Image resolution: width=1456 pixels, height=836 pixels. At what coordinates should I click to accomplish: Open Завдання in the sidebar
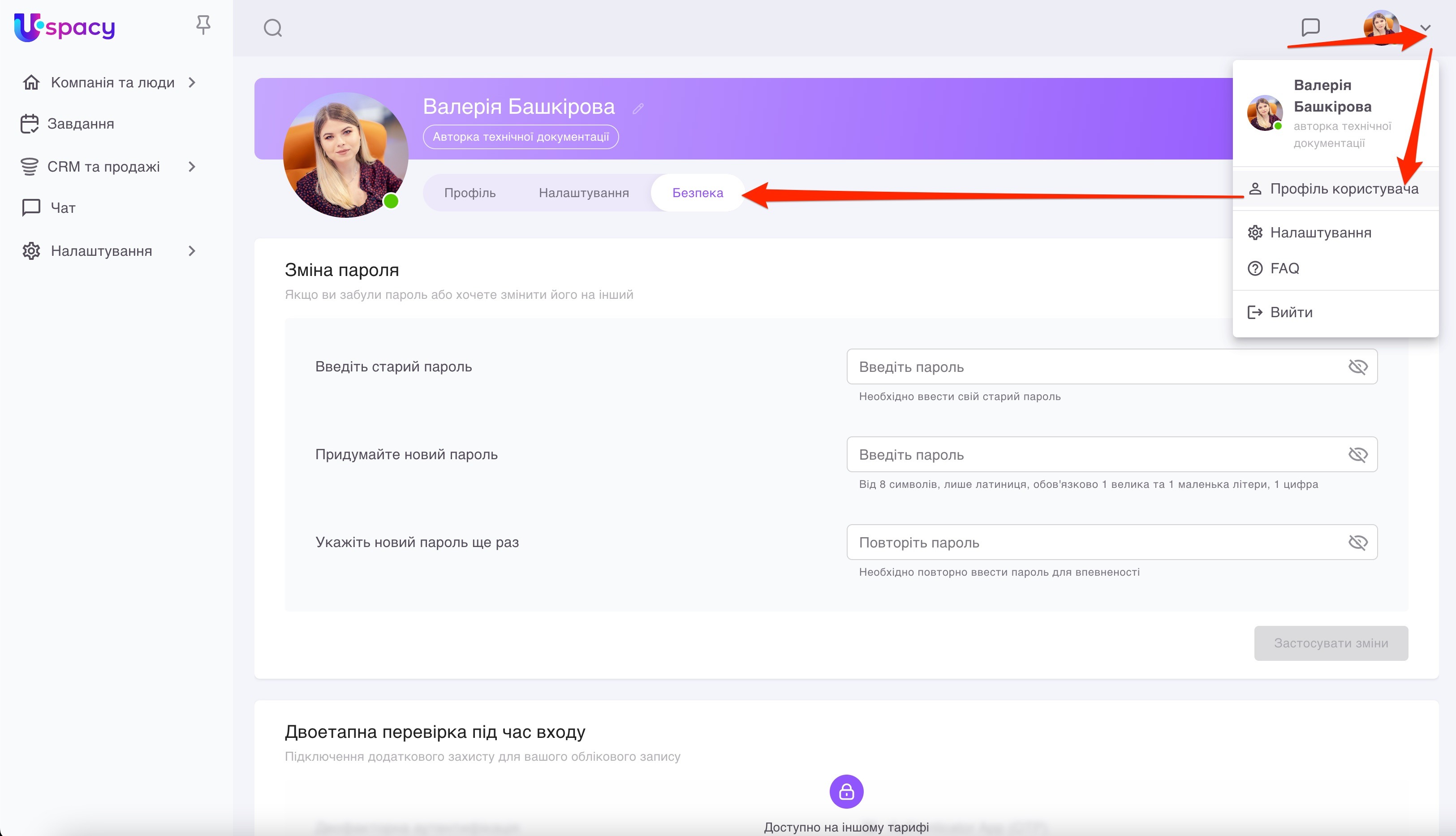click(x=80, y=124)
